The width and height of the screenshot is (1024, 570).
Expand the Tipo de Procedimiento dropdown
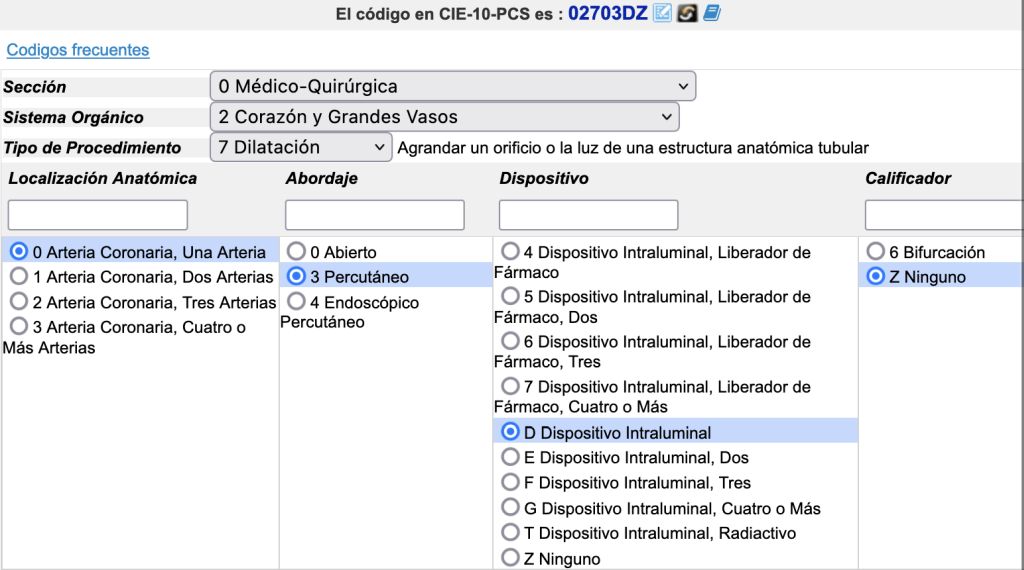point(300,147)
